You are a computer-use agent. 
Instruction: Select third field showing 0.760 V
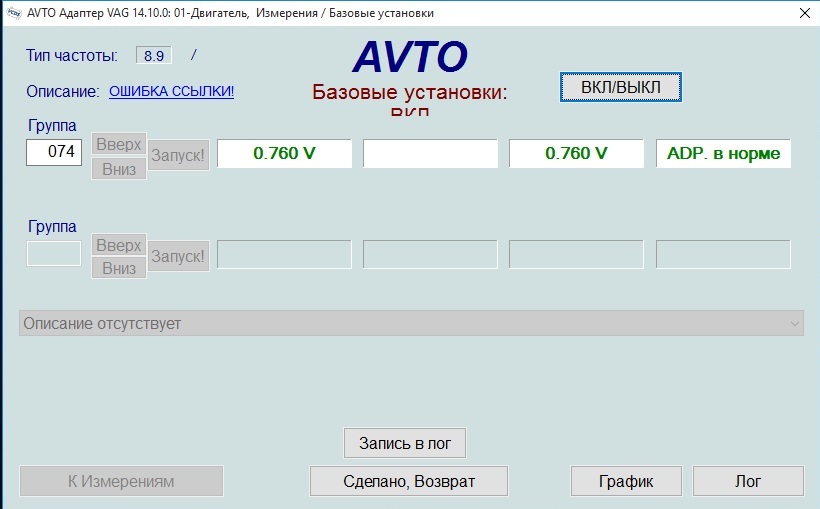pyautogui.click(x=576, y=153)
